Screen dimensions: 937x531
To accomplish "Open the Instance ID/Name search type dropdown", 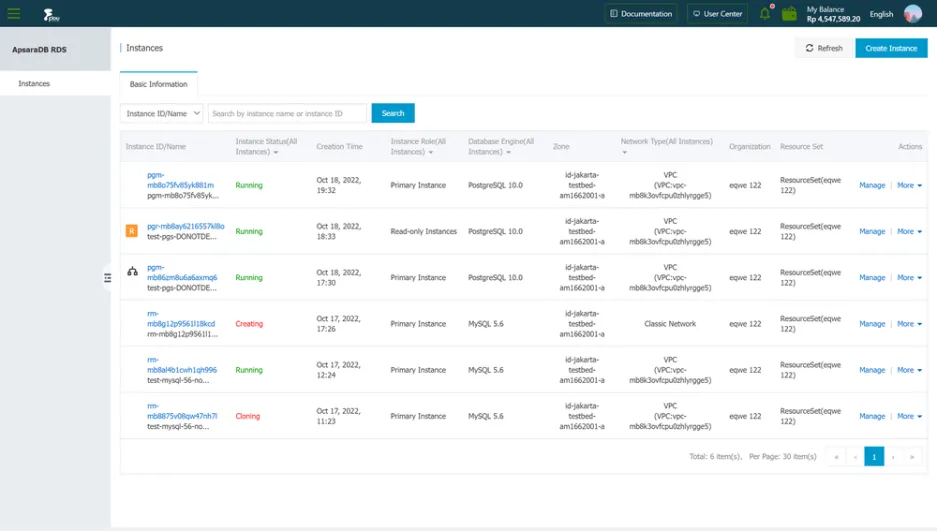I will [x=162, y=114].
